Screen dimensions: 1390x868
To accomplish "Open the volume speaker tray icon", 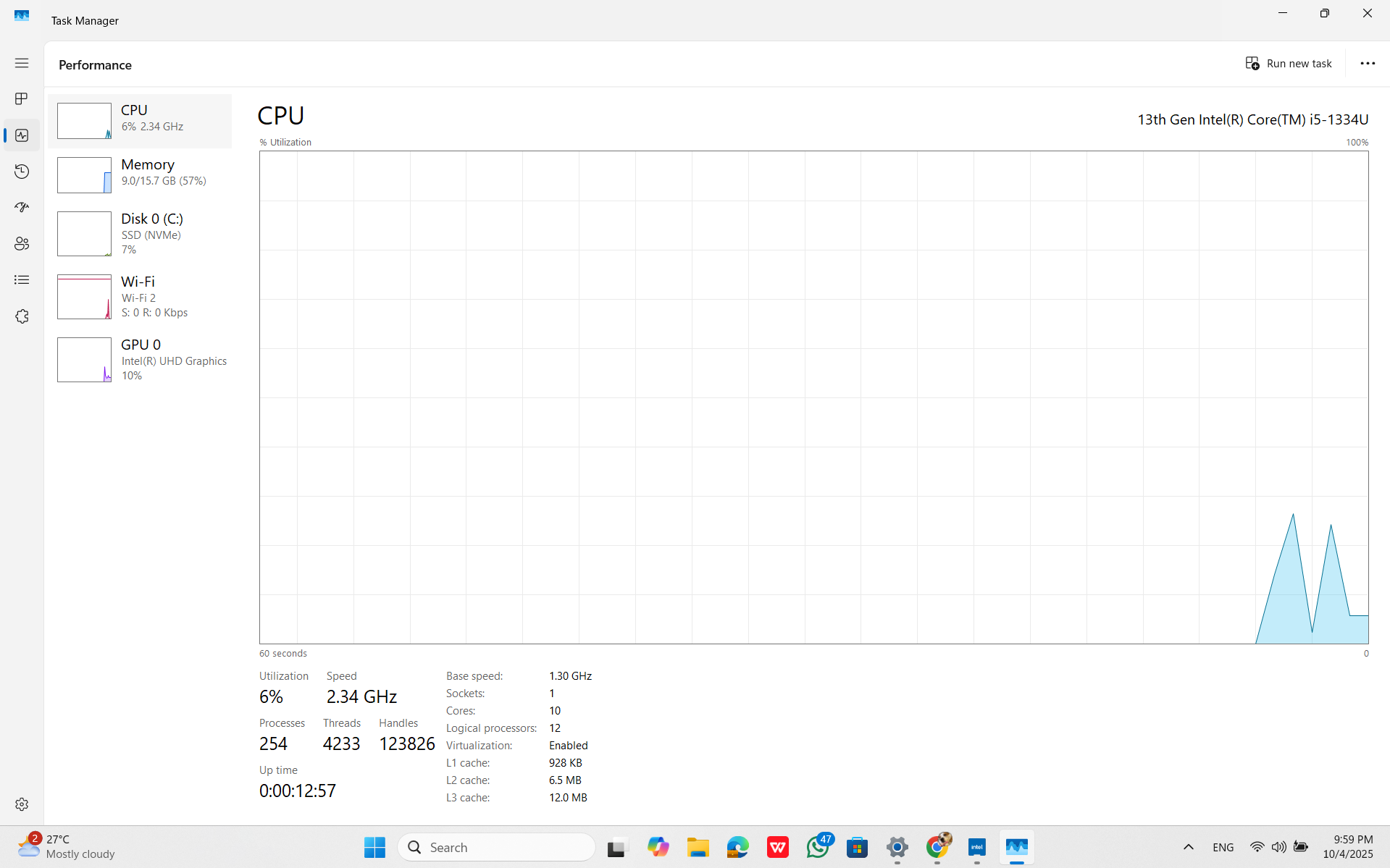I will 1279,847.
